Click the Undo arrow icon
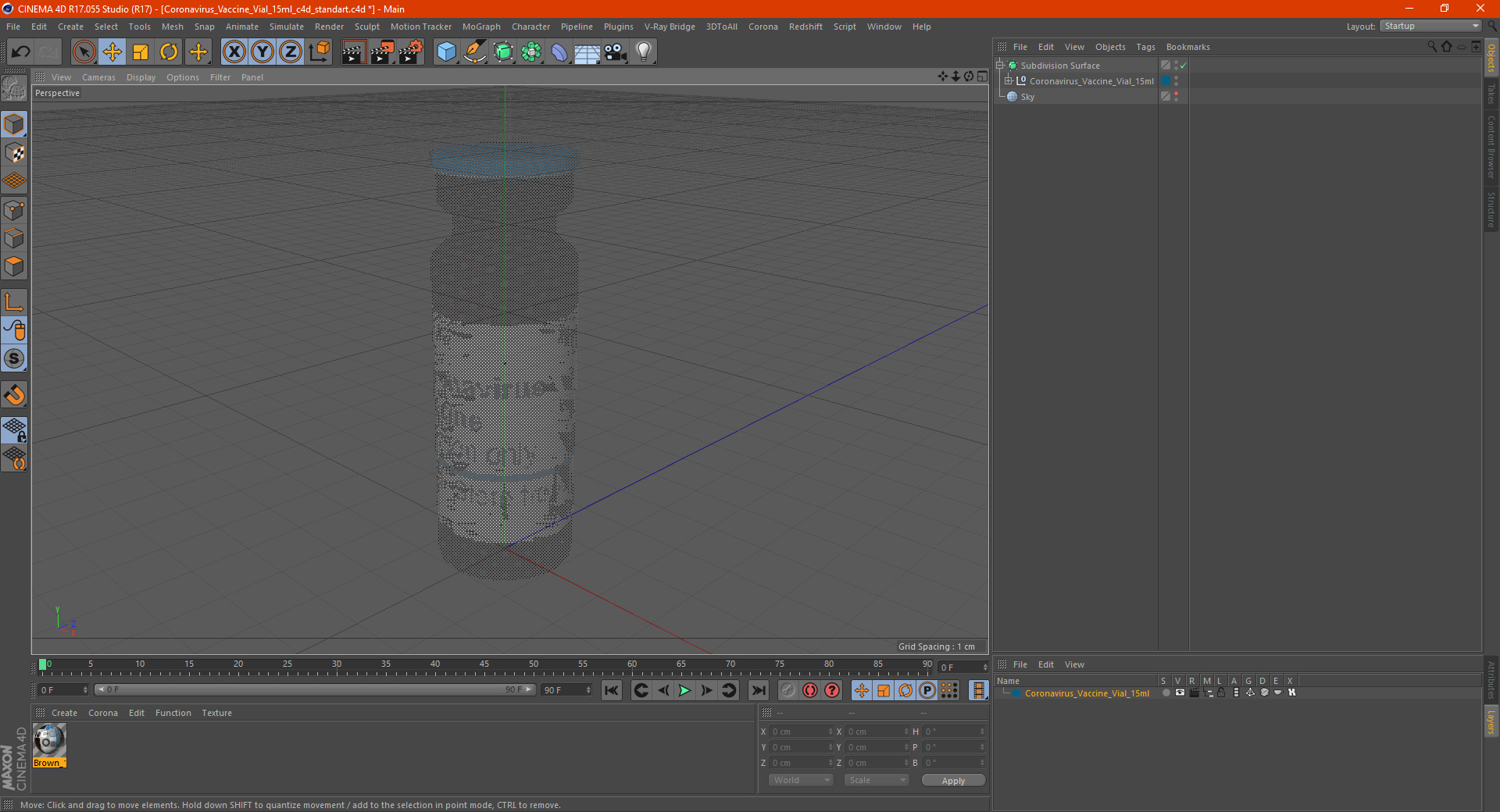The height and width of the screenshot is (812, 1500). [21, 52]
